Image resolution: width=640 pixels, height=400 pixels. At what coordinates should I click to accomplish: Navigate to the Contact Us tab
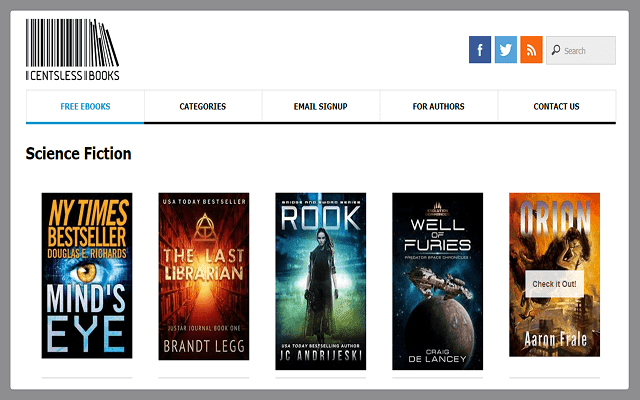(556, 106)
